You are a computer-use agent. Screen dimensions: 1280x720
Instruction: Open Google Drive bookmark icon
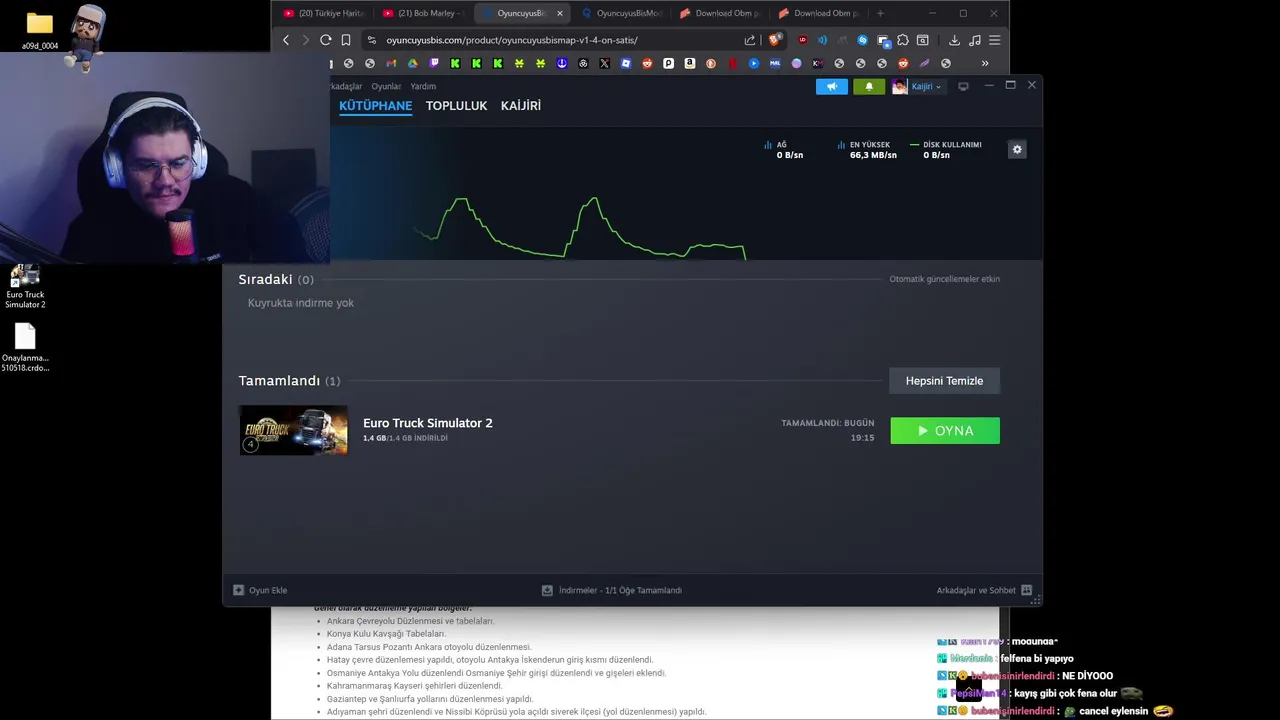[412, 63]
